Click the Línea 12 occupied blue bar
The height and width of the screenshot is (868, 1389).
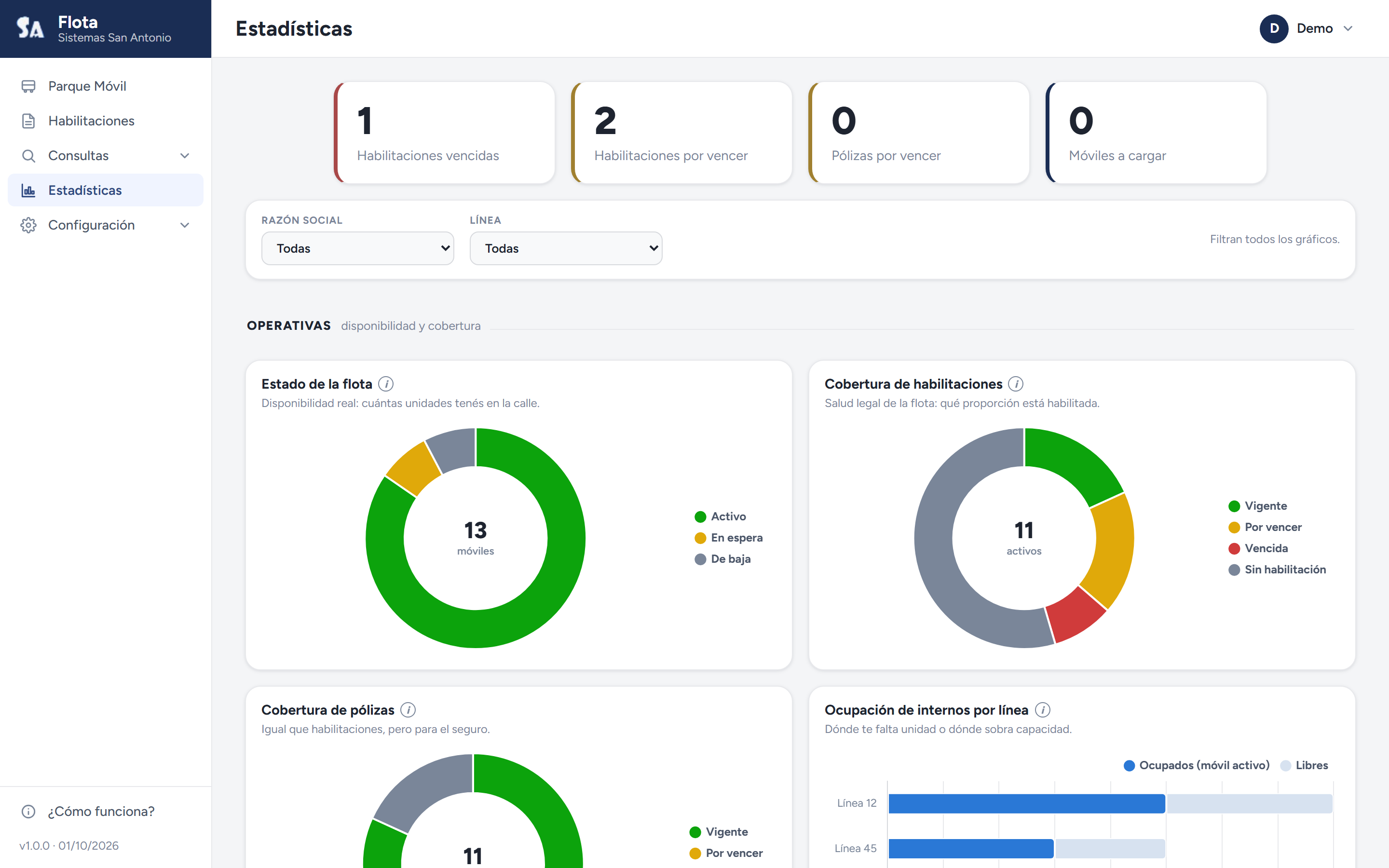[1027, 804]
